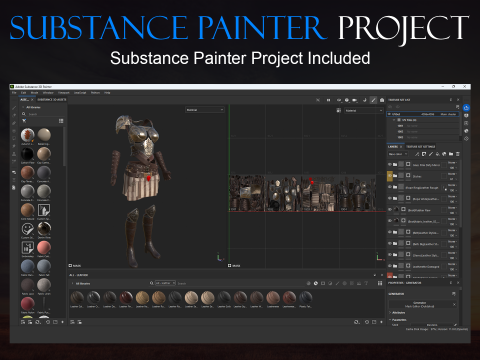The height and width of the screenshot is (360, 480).
Task: Switch to the Layers tab
Action: 393,147
